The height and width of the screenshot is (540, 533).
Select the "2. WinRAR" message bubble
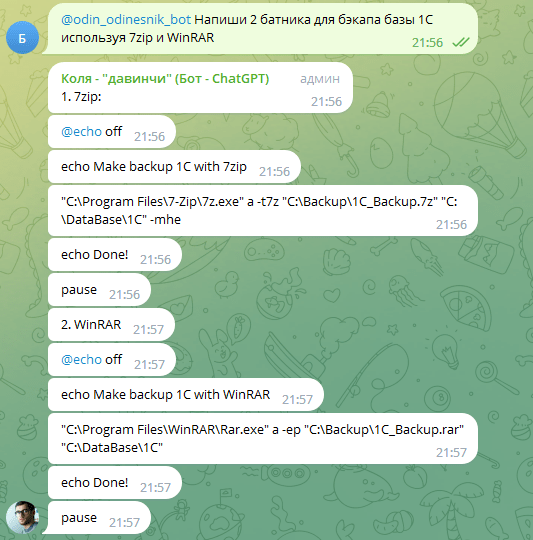coord(111,325)
